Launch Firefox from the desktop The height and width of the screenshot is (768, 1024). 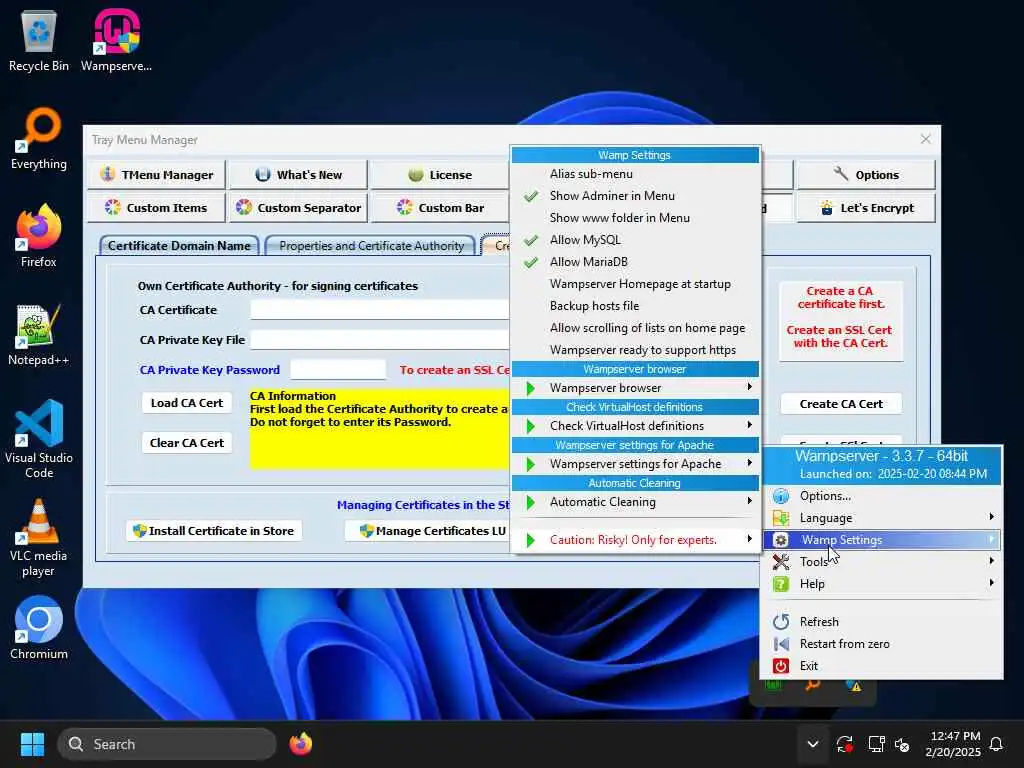[39, 236]
